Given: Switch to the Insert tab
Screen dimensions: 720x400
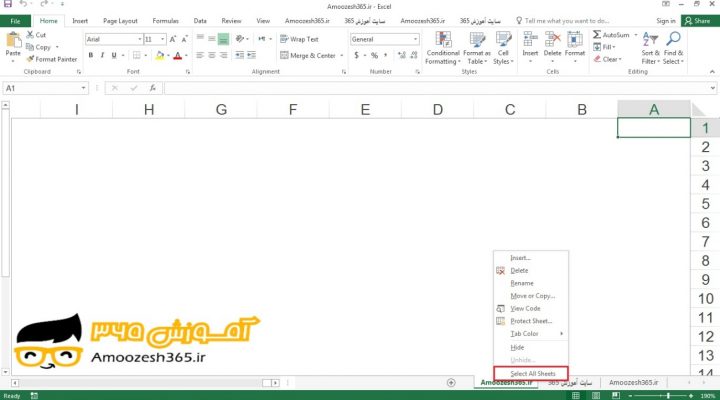Looking at the screenshot, I should 80,21.
